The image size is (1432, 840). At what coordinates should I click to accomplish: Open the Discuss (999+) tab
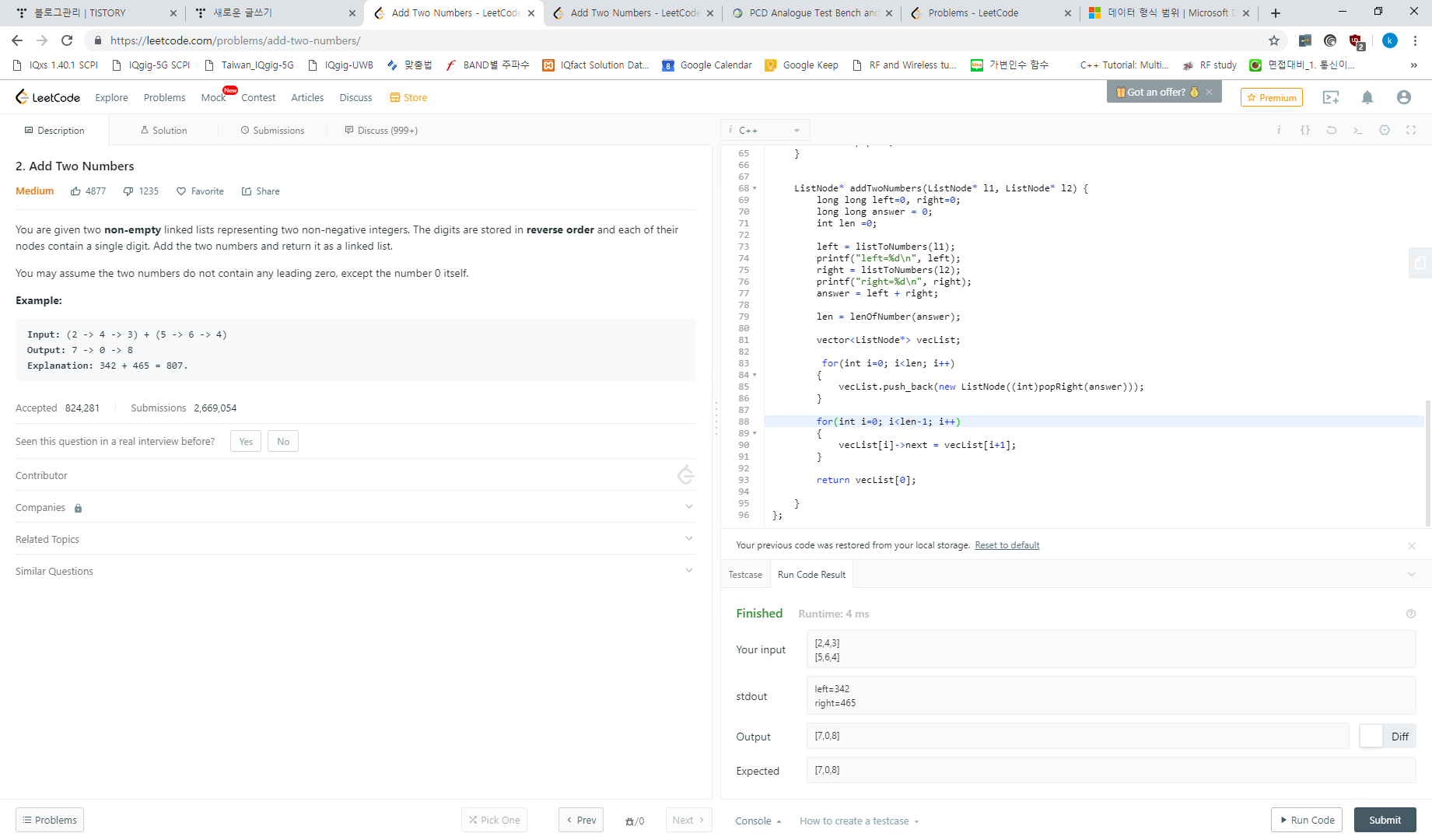point(381,130)
